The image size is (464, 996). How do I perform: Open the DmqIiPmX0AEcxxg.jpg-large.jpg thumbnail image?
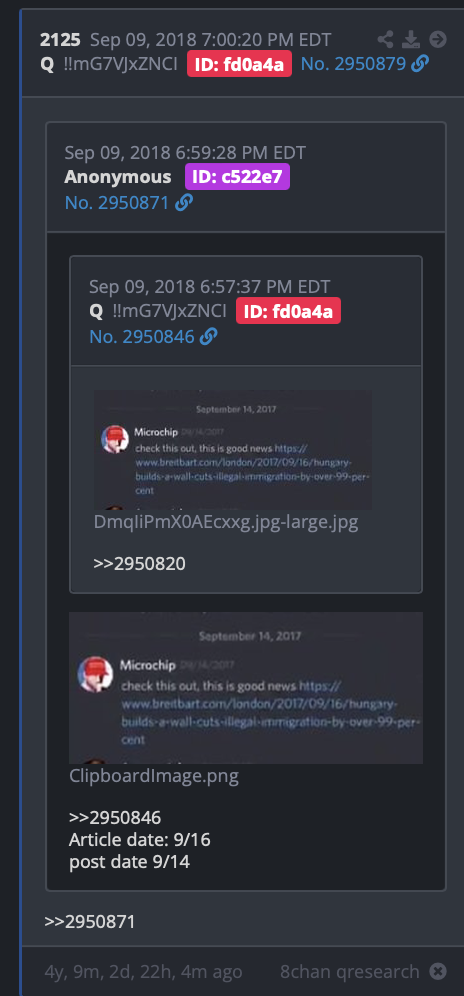coord(233,450)
